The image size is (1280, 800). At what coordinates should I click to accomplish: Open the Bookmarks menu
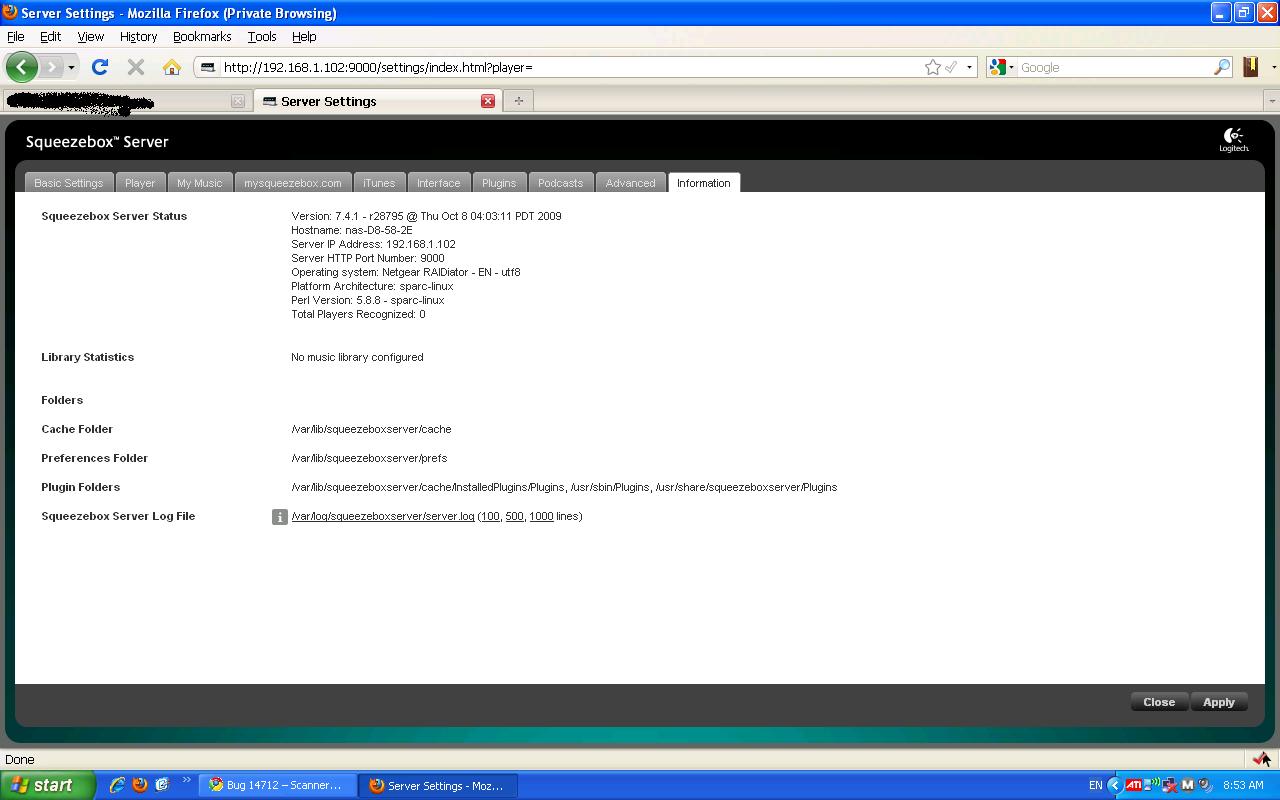point(202,36)
